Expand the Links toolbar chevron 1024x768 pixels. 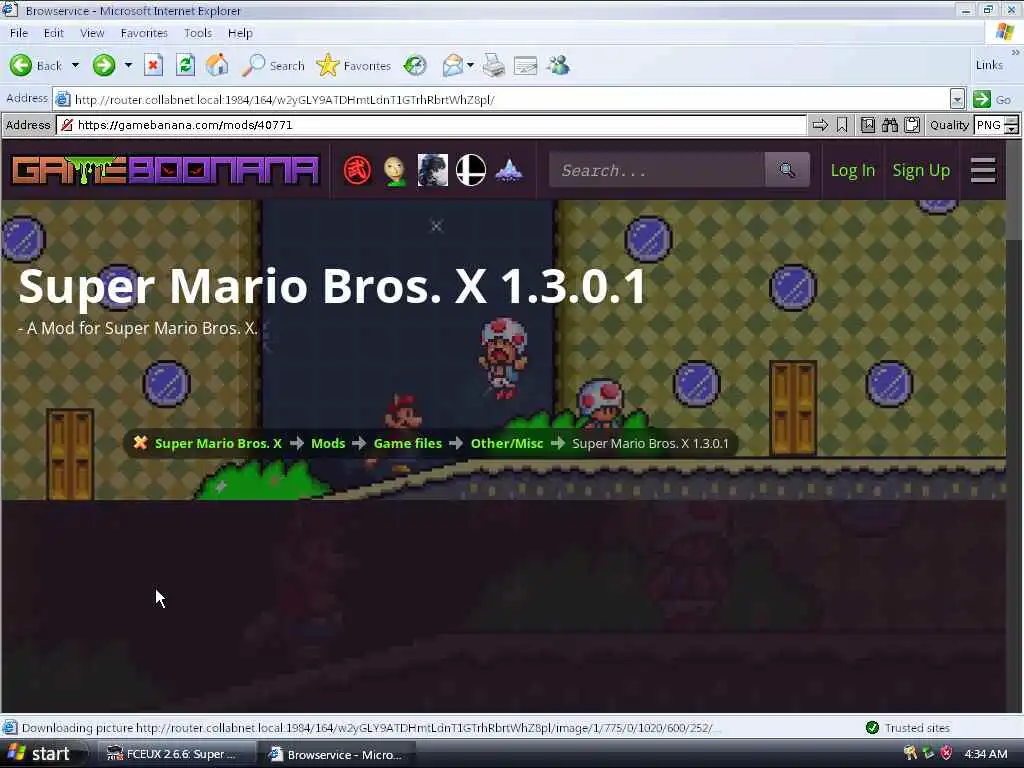[1015, 52]
